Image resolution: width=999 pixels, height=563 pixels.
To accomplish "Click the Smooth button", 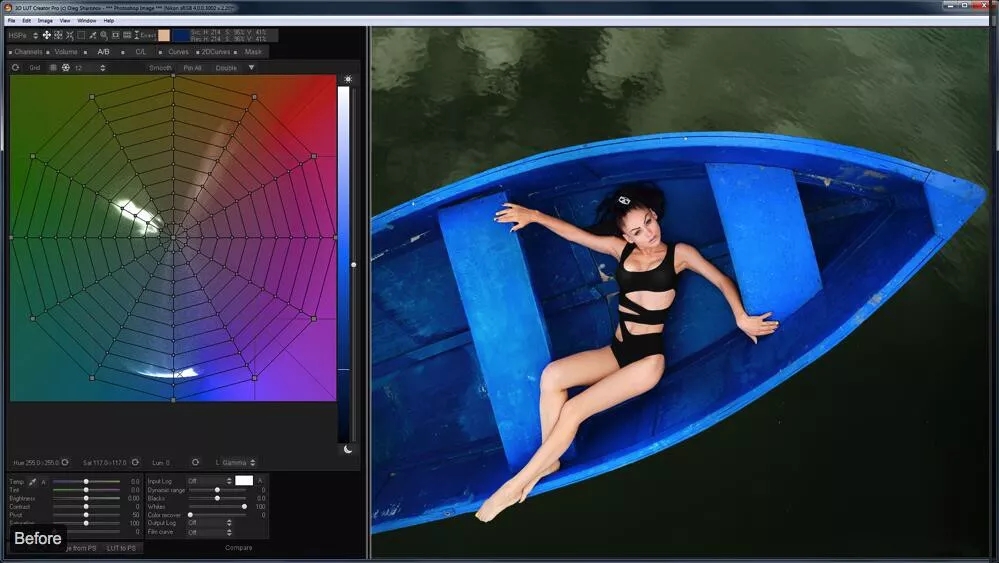I will pos(160,68).
